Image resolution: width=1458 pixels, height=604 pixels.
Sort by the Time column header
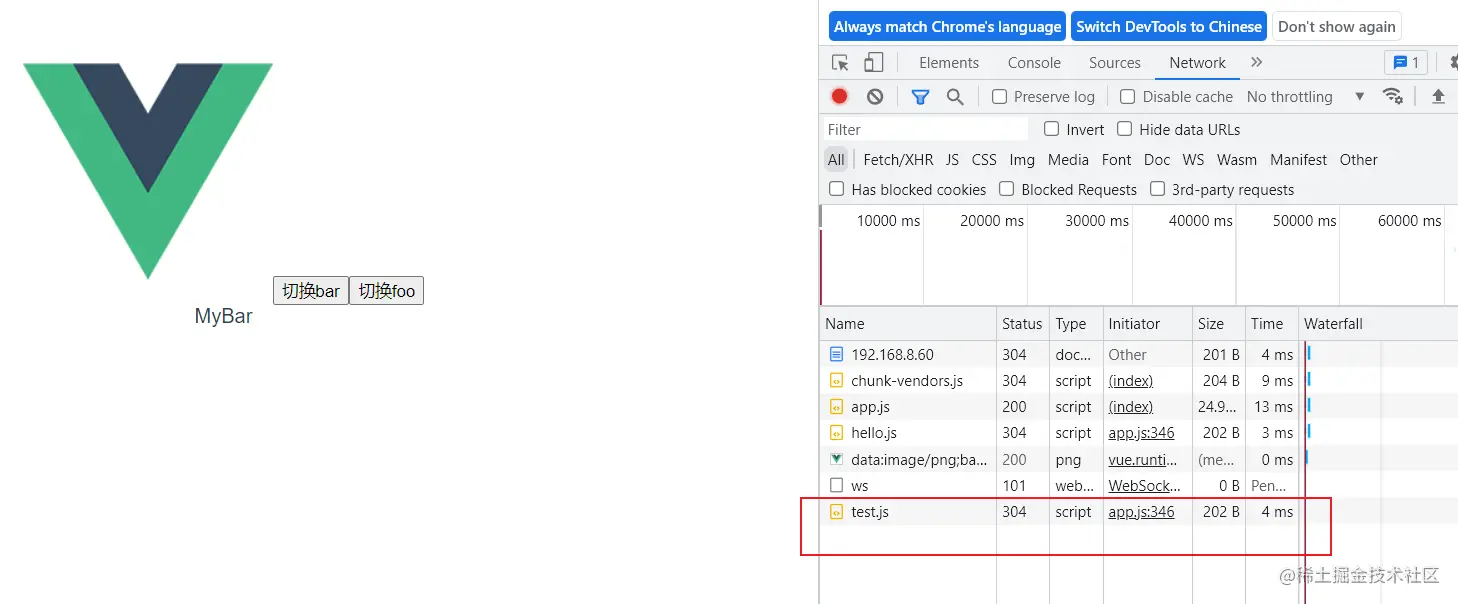(x=1271, y=324)
